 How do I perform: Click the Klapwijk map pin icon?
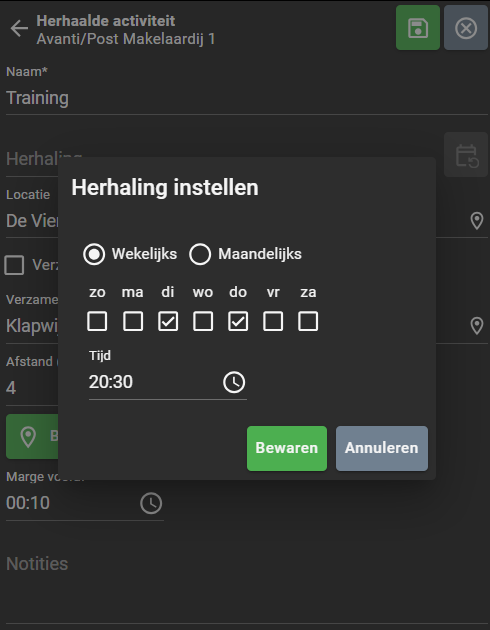tap(477, 325)
